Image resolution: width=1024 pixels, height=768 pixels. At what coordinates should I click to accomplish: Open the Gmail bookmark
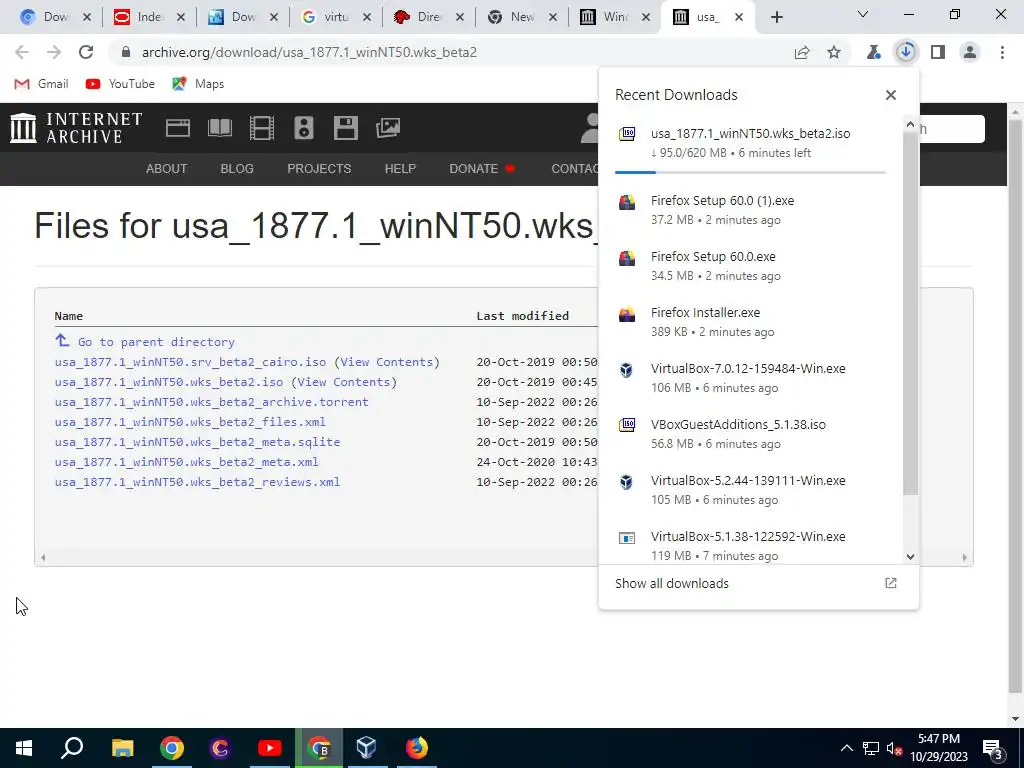(x=42, y=84)
